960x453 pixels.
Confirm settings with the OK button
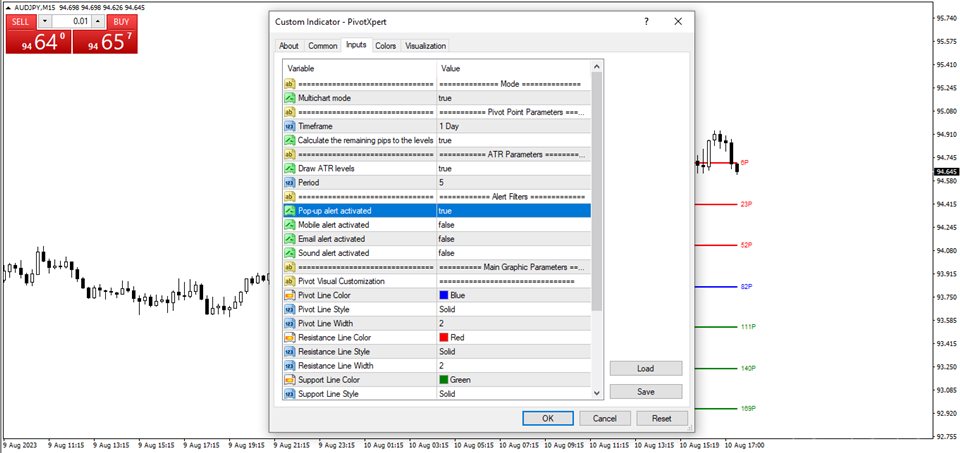548,419
